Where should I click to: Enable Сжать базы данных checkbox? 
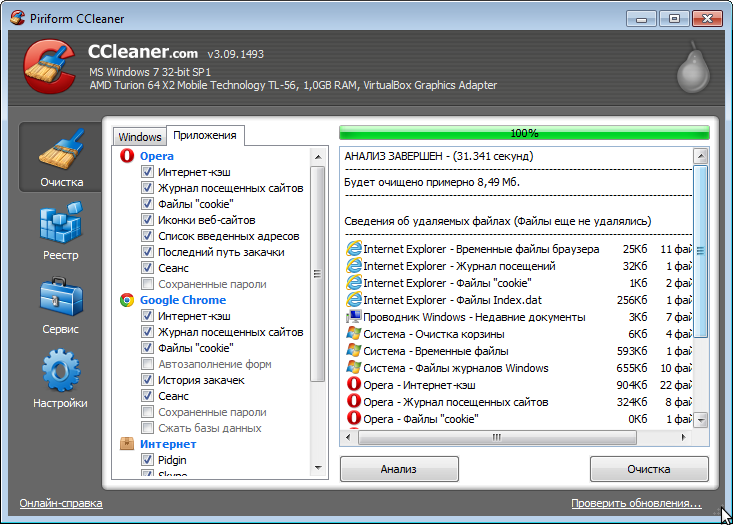pyautogui.click(x=147, y=428)
